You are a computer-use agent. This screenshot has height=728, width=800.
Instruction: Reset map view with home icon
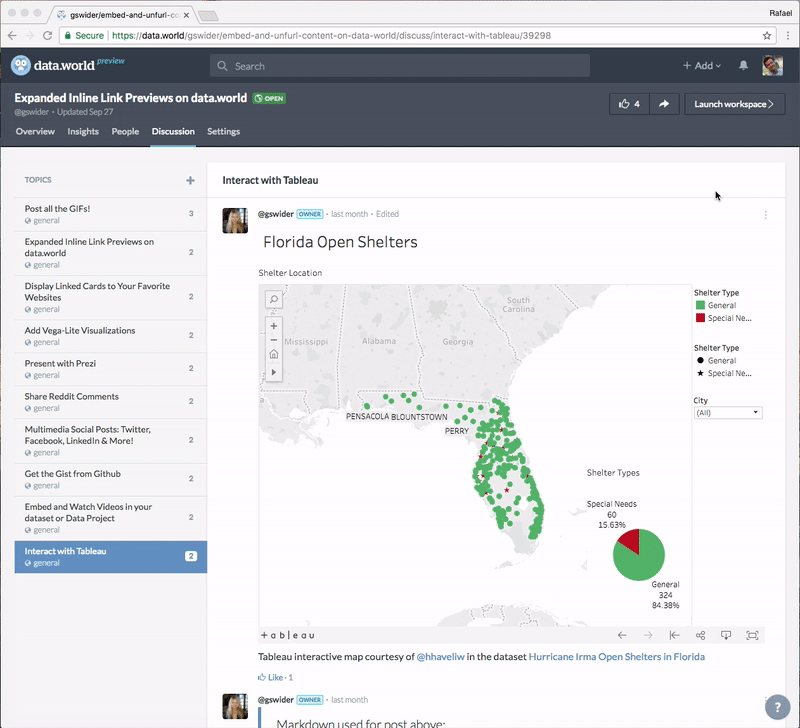click(273, 354)
